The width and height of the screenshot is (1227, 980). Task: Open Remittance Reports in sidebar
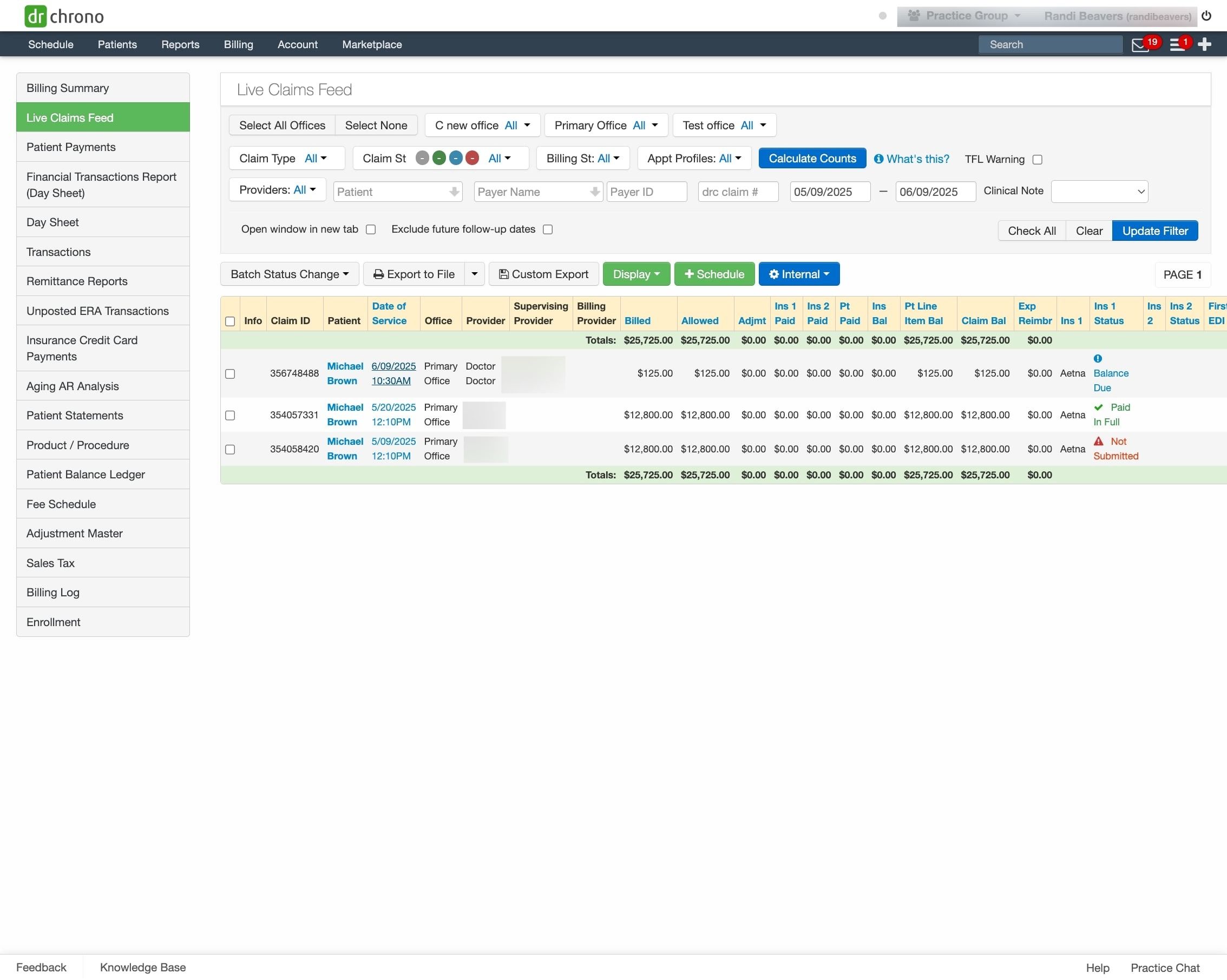103,281
